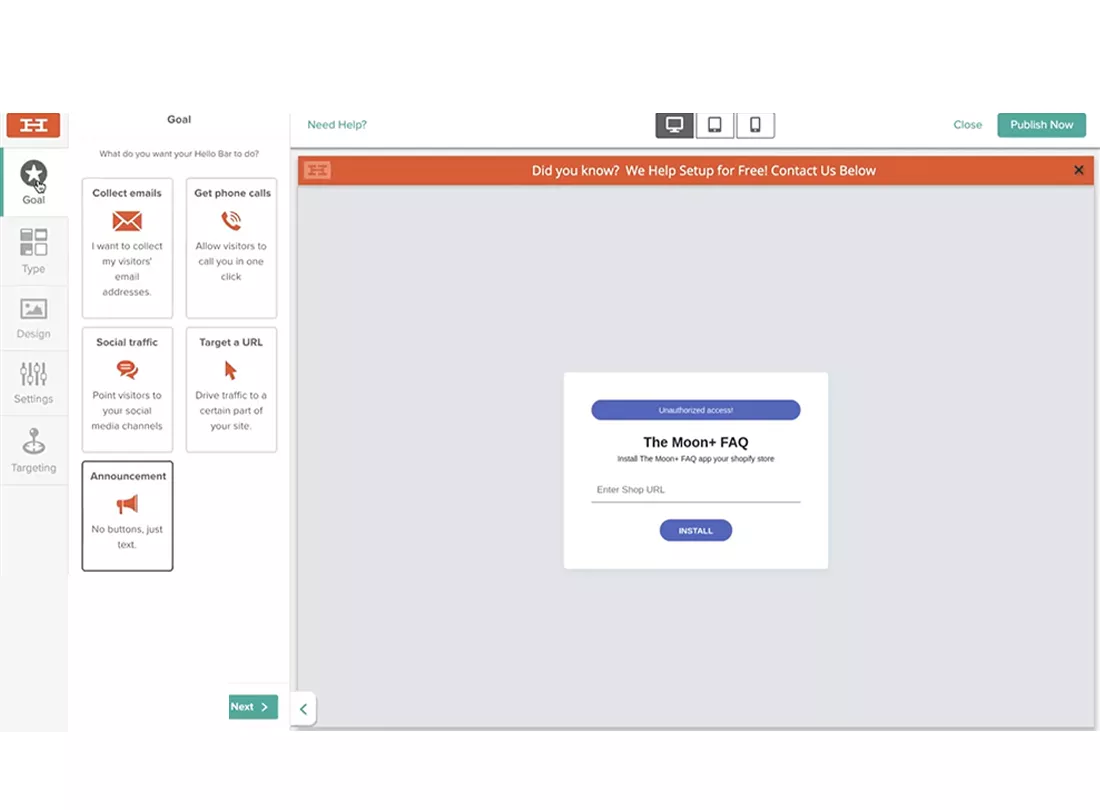1100x810 pixels.
Task: Click The Moon+ FAQ heading
Action: pos(696,443)
